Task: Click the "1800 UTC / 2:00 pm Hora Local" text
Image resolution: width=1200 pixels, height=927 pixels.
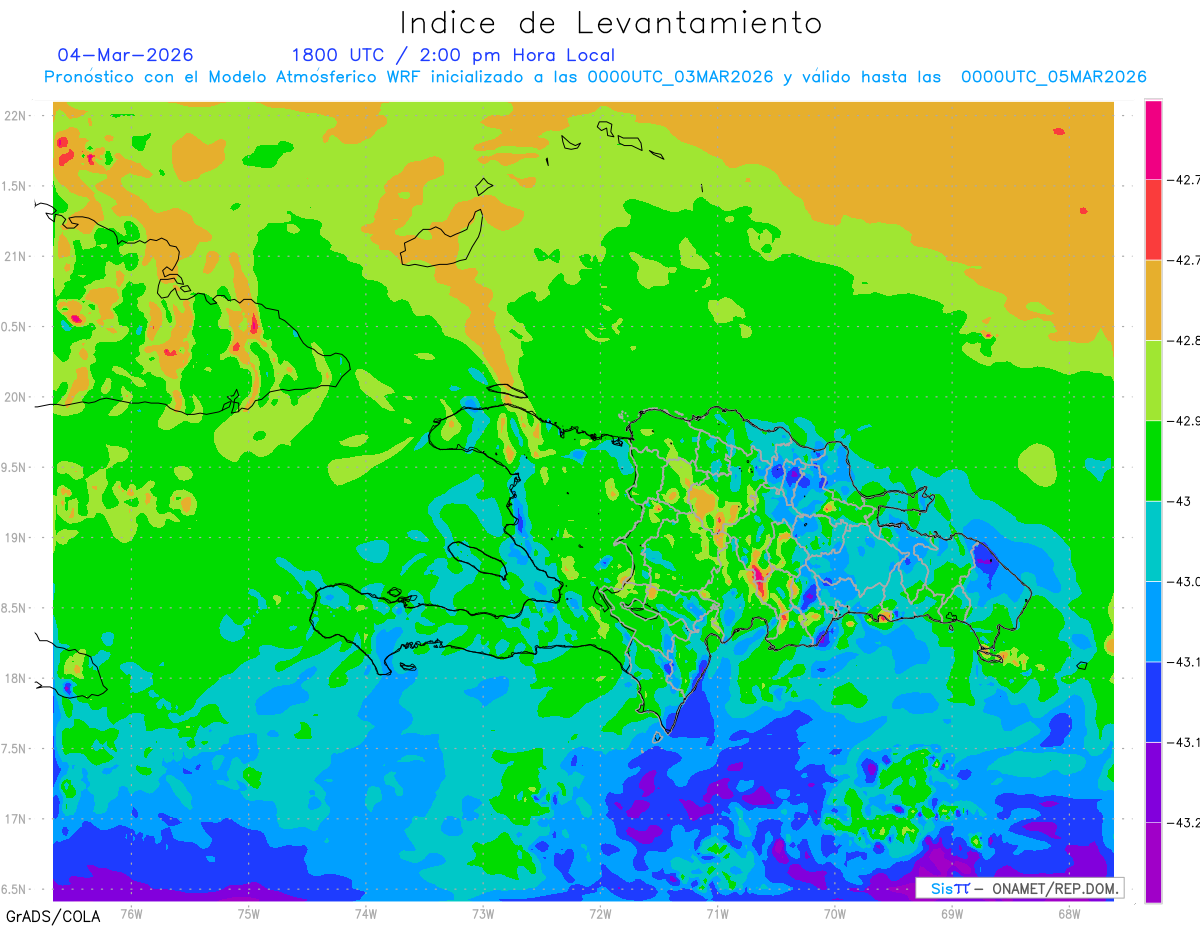Action: [x=453, y=56]
